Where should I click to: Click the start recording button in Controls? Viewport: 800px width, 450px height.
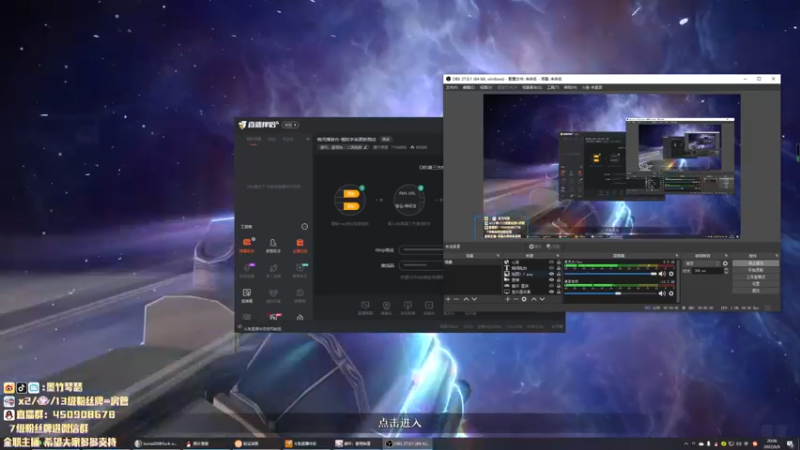[x=756, y=270]
